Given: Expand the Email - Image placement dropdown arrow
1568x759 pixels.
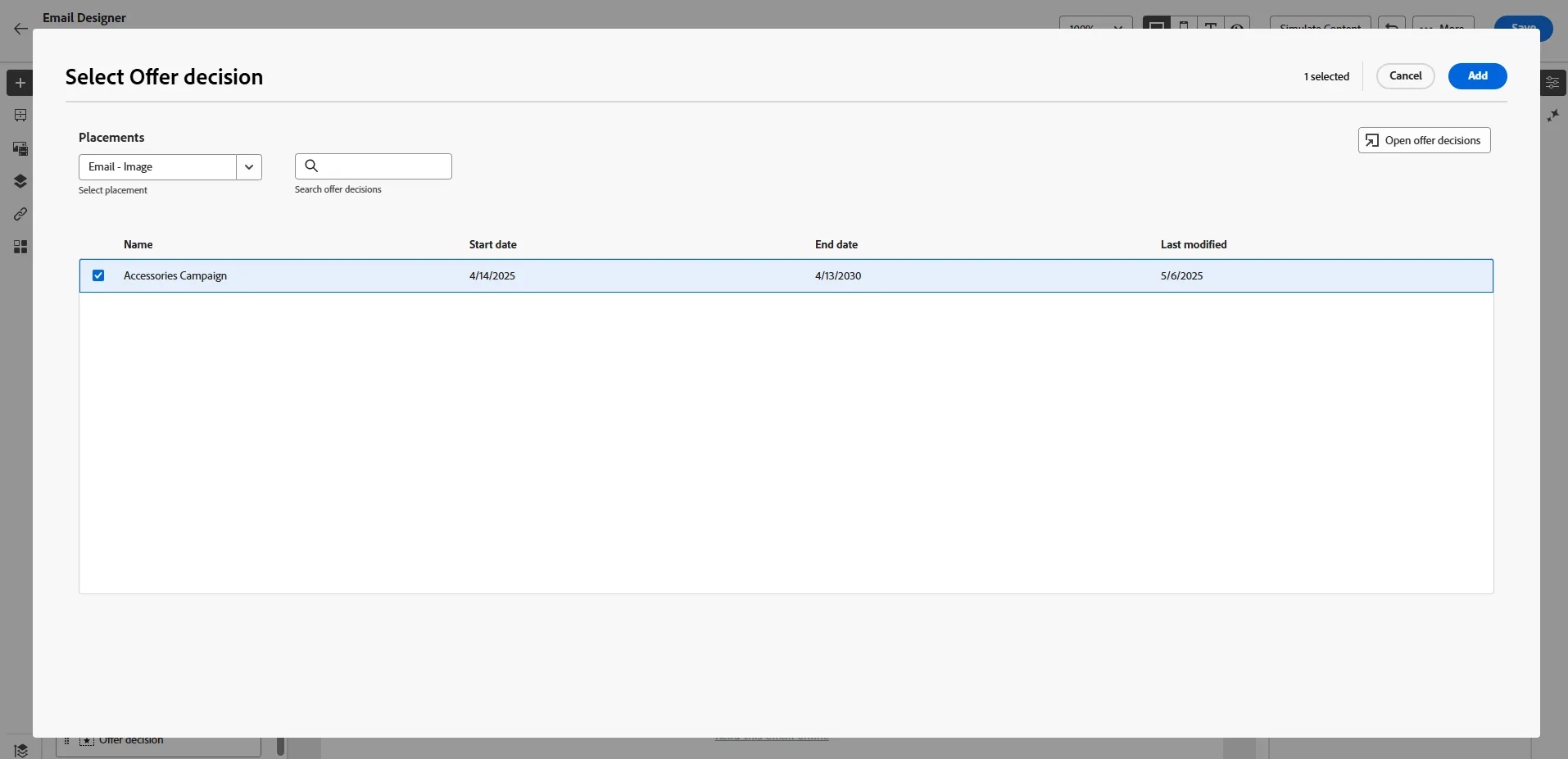Looking at the screenshot, I should point(249,166).
